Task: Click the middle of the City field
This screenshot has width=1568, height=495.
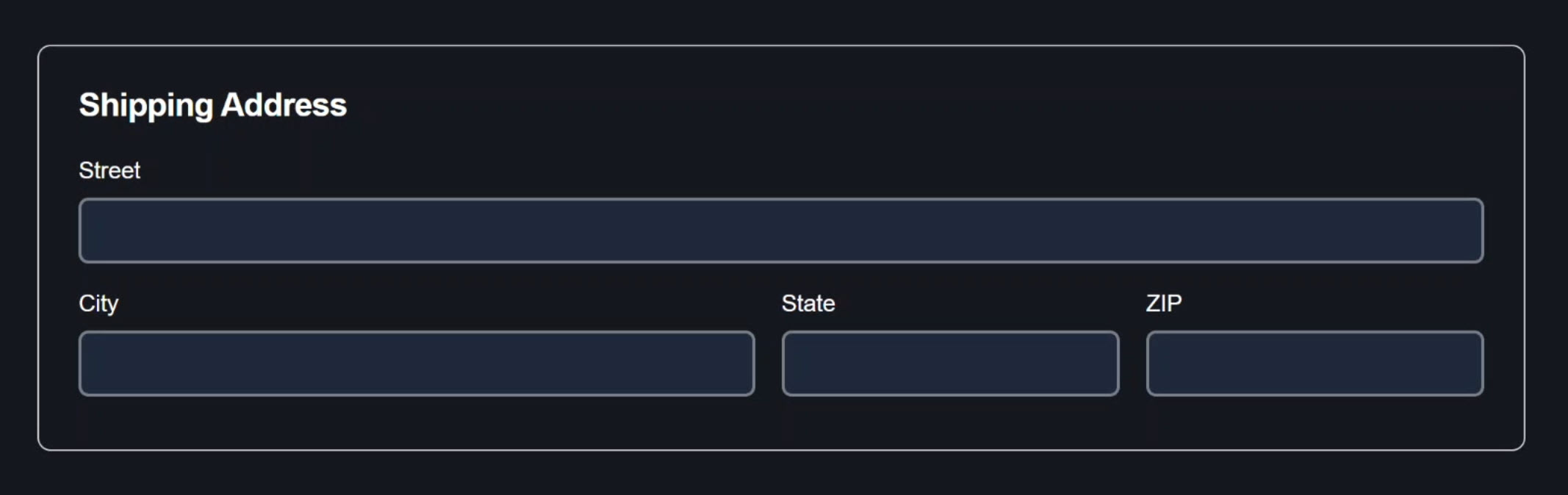Action: [416, 364]
